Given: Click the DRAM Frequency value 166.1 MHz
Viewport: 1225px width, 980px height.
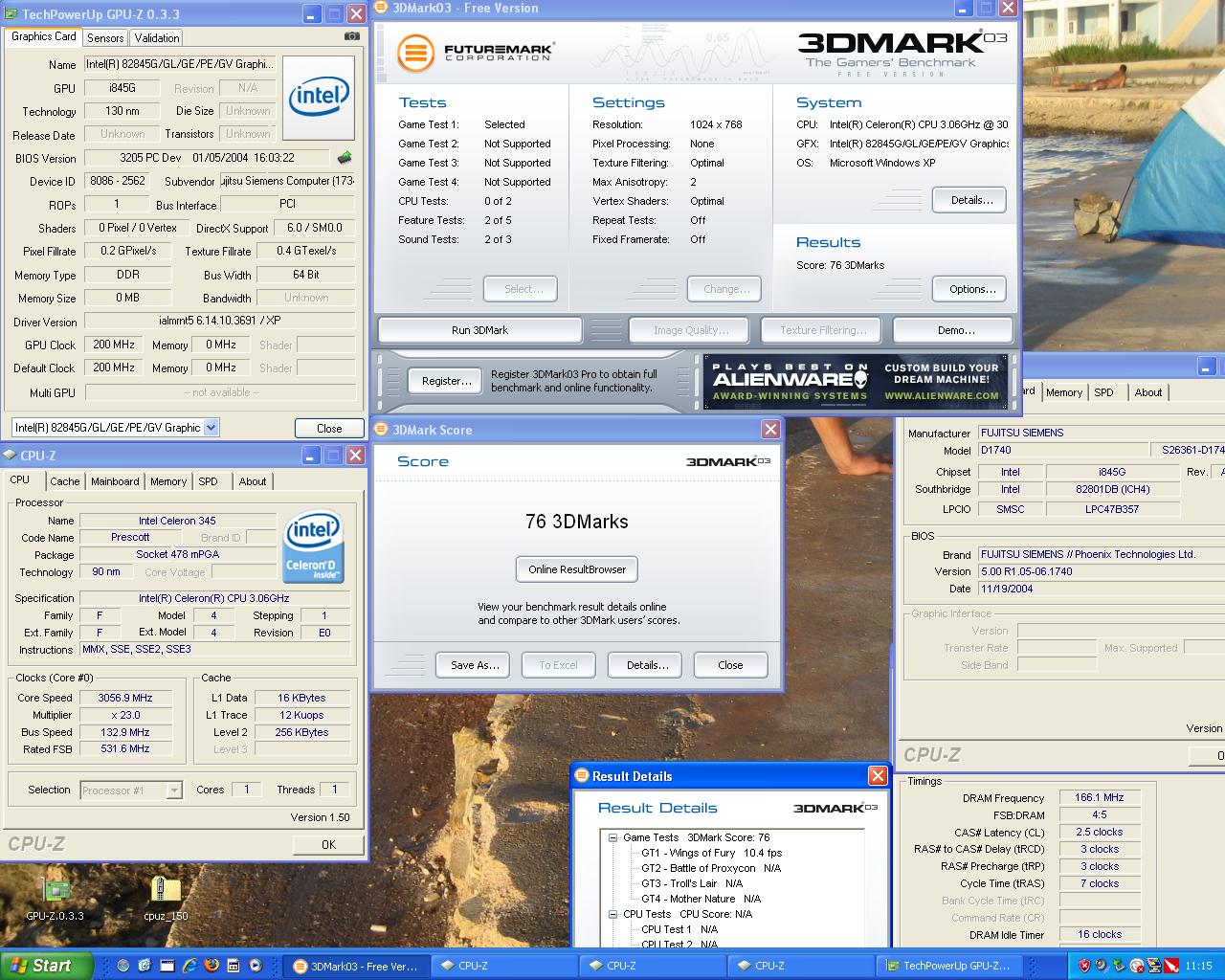Looking at the screenshot, I should click(x=1099, y=797).
